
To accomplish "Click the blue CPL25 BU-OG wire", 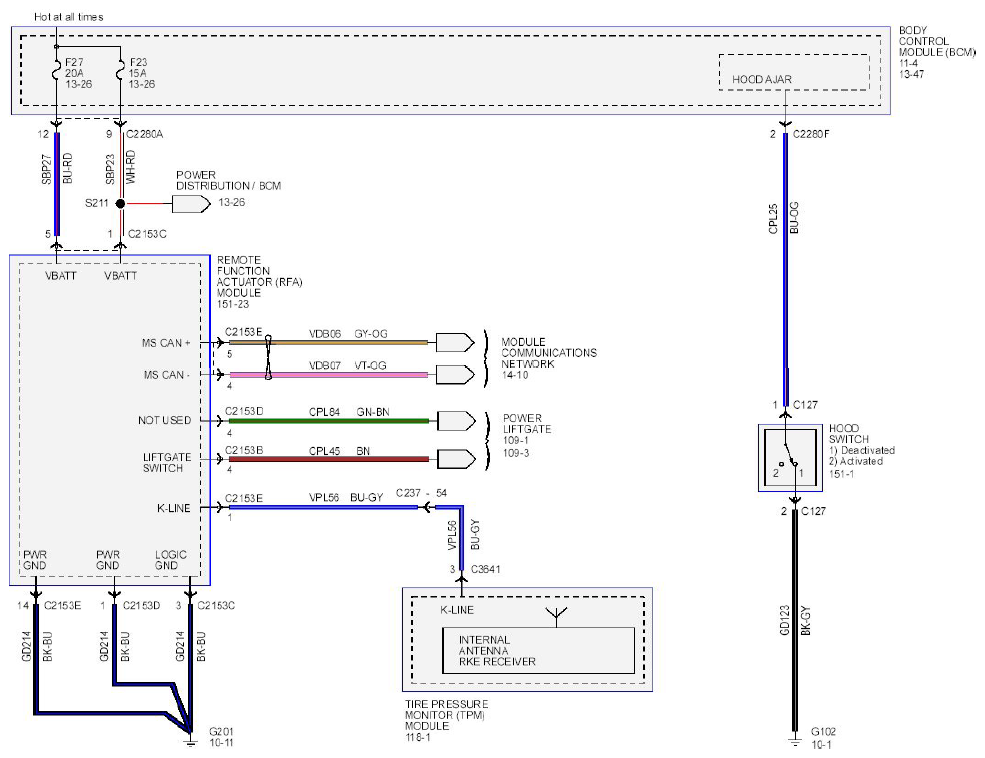I will [x=785, y=270].
